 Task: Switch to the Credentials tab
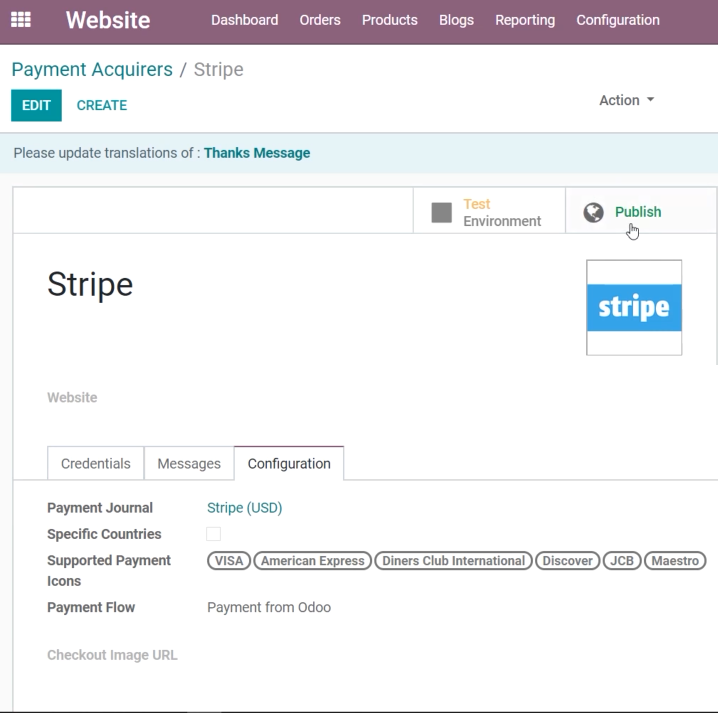click(x=96, y=463)
